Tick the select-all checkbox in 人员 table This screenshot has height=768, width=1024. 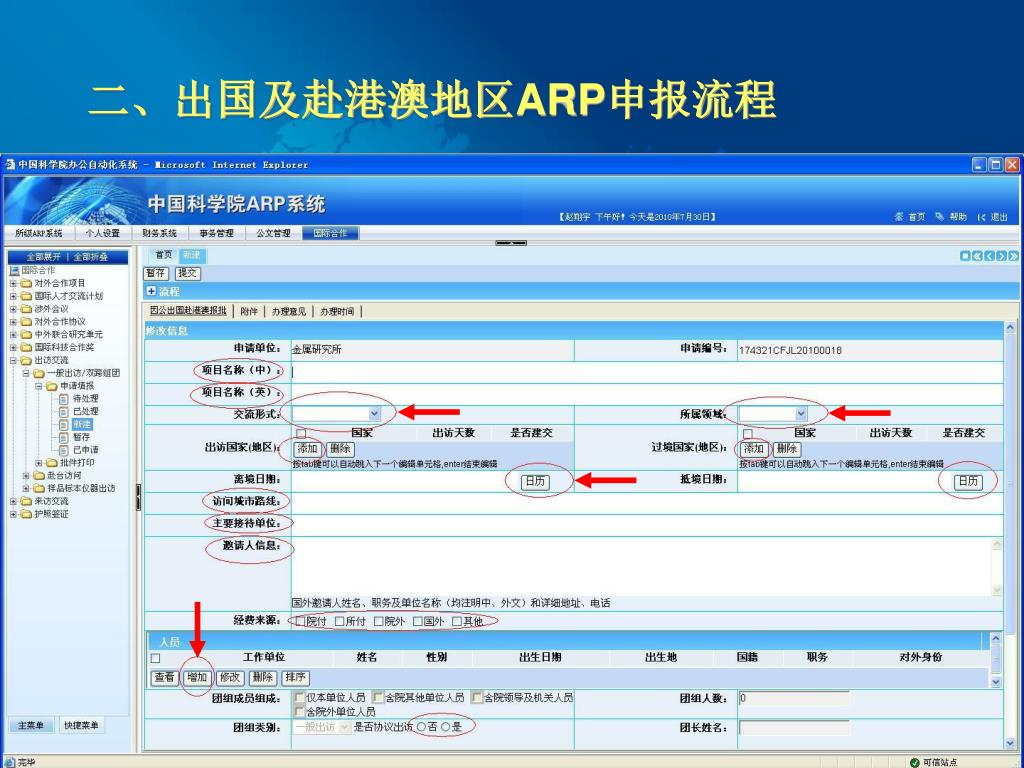pos(155,658)
